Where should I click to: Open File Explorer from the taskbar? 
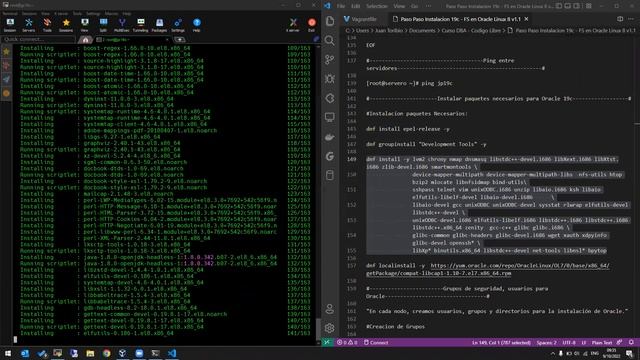[x=90, y=353]
